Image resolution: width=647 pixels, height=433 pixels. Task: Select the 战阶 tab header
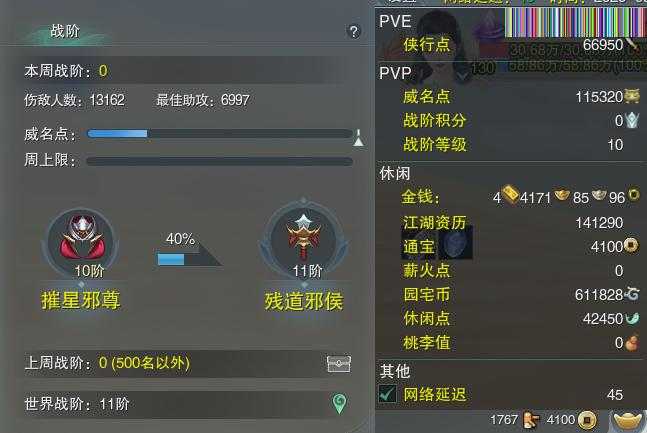[x=65, y=31]
